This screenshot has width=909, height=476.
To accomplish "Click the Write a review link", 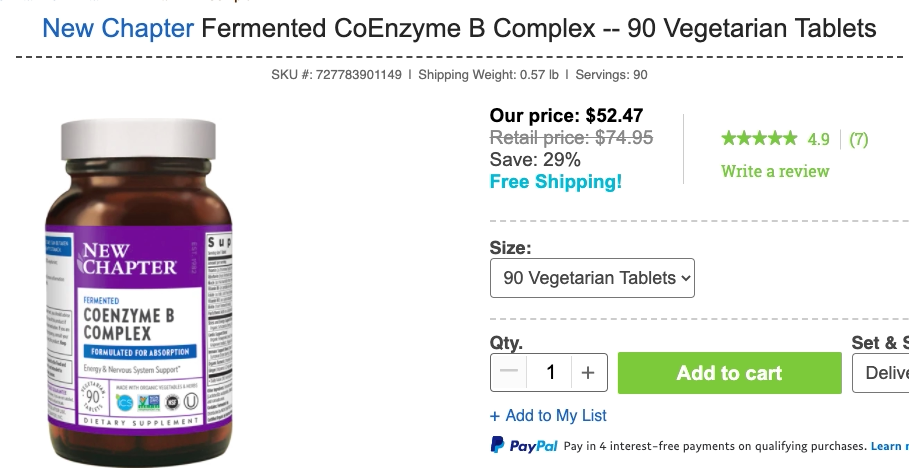I will point(775,171).
